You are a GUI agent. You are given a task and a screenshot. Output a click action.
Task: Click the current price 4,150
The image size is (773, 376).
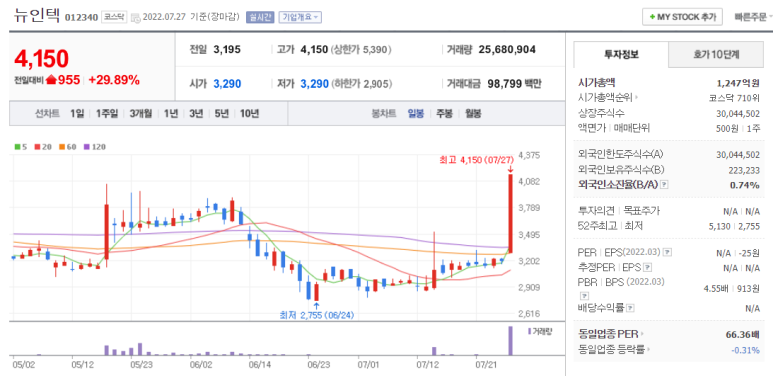click(x=41, y=59)
